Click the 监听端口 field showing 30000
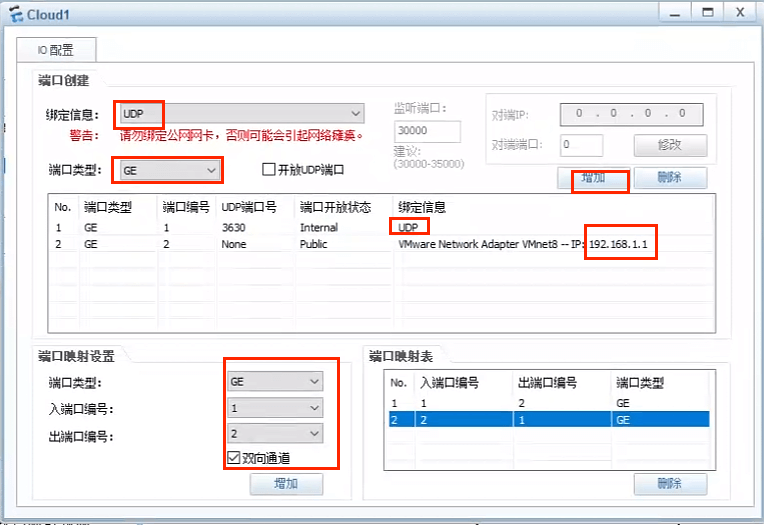 427,131
